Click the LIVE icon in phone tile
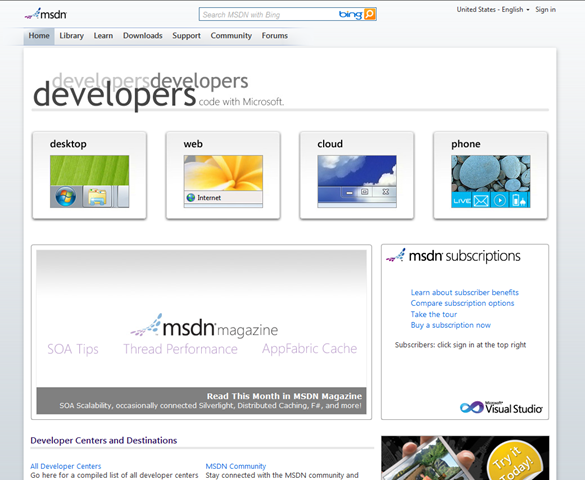 pos(462,201)
